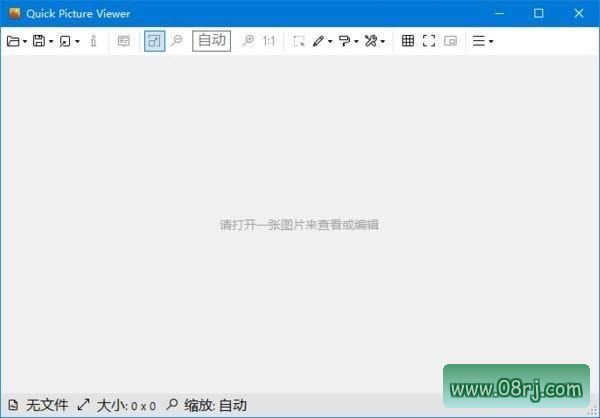Image resolution: width=600 pixels, height=418 pixels.
Task: Expand the Open file dropdown arrow
Action: tap(25, 41)
